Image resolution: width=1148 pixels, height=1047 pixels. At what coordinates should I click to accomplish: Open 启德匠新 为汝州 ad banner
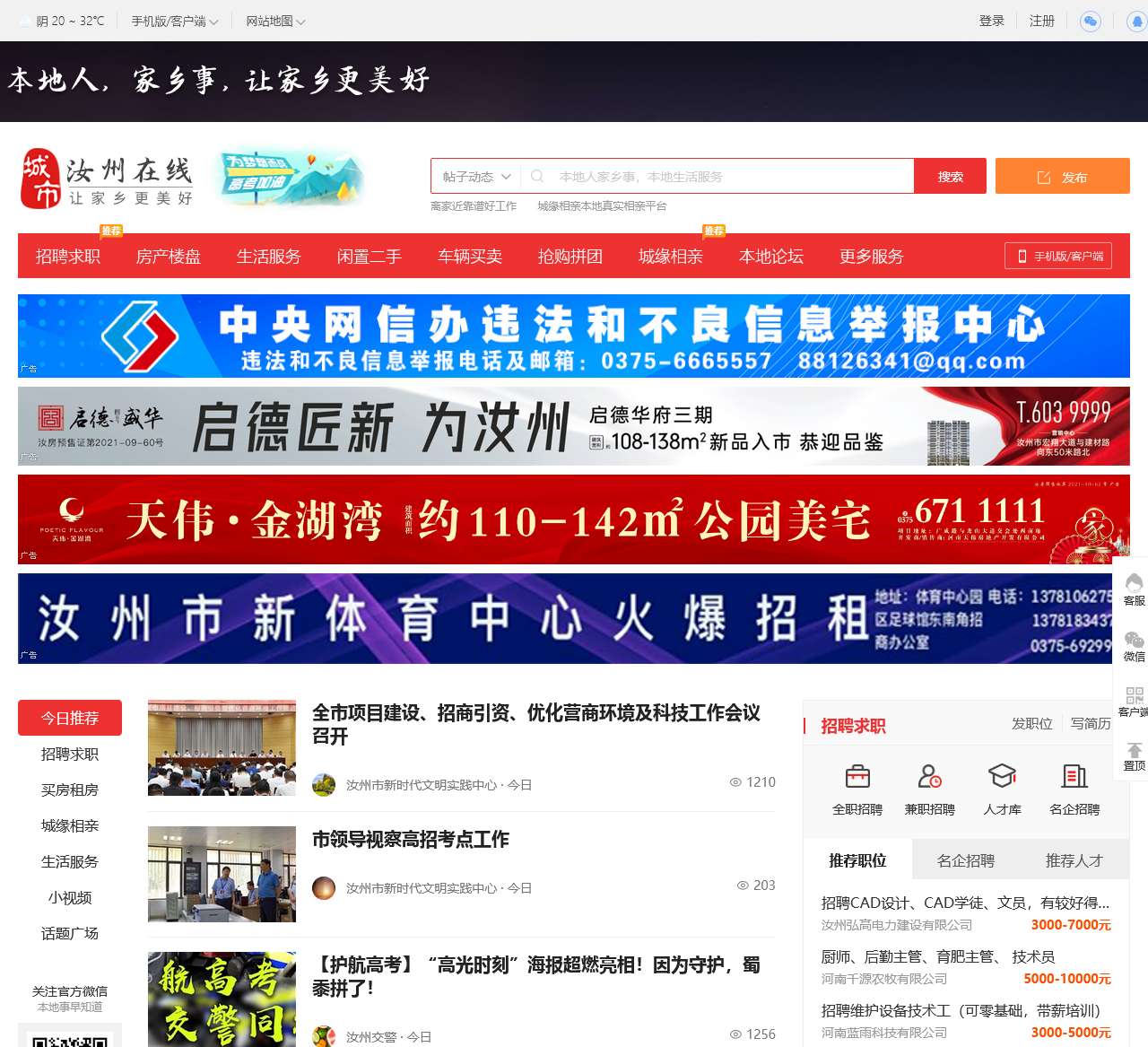574,426
